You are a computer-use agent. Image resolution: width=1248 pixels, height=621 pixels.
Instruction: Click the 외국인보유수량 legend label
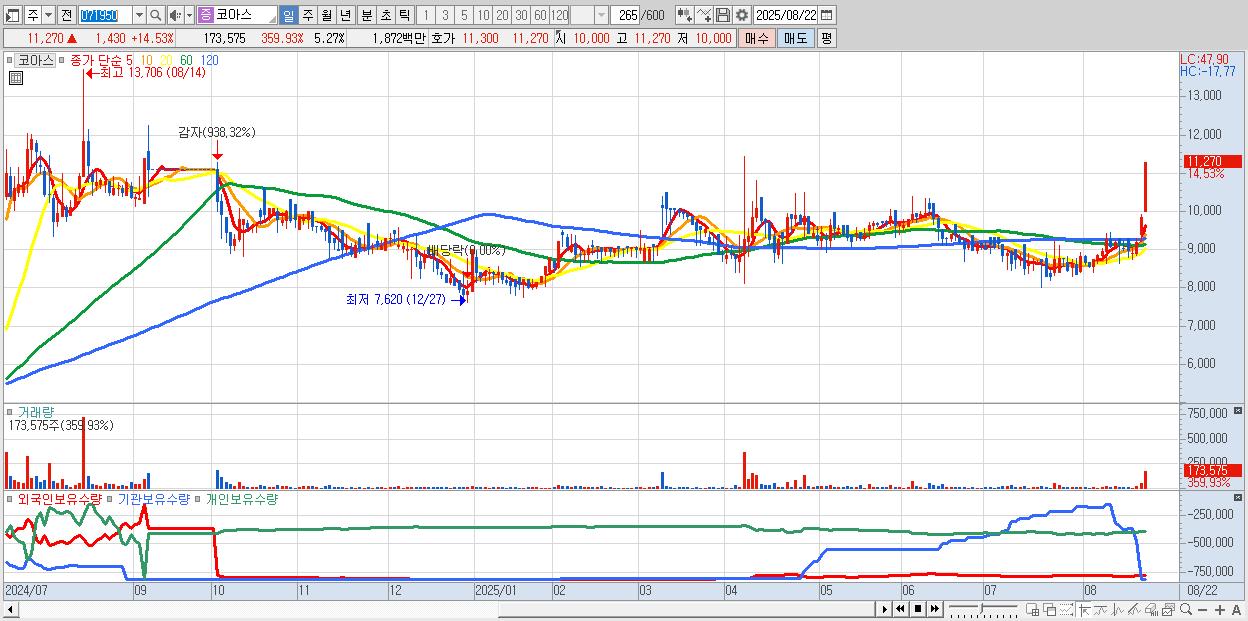pyautogui.click(x=59, y=498)
